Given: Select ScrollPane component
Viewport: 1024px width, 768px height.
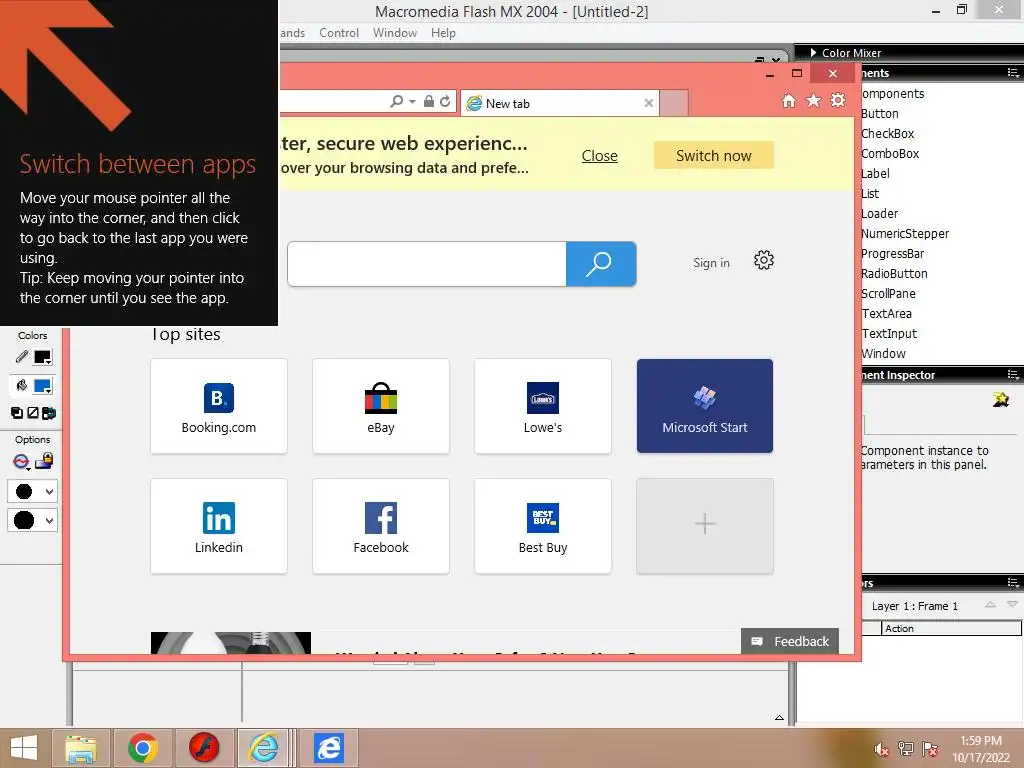Looking at the screenshot, I should coord(888,293).
